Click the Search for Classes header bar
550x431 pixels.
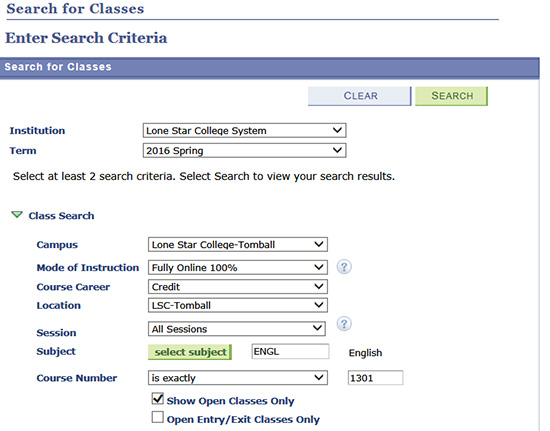[x=269, y=68]
